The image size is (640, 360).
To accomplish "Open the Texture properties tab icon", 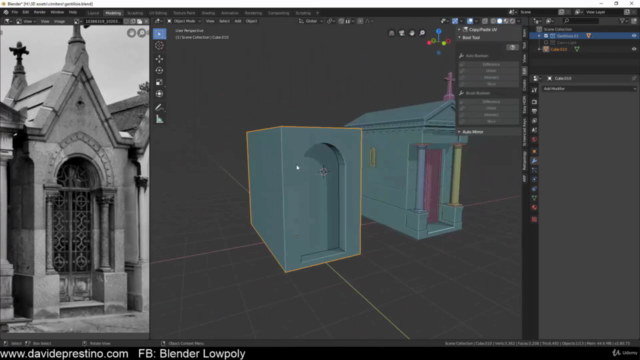I will [534, 220].
